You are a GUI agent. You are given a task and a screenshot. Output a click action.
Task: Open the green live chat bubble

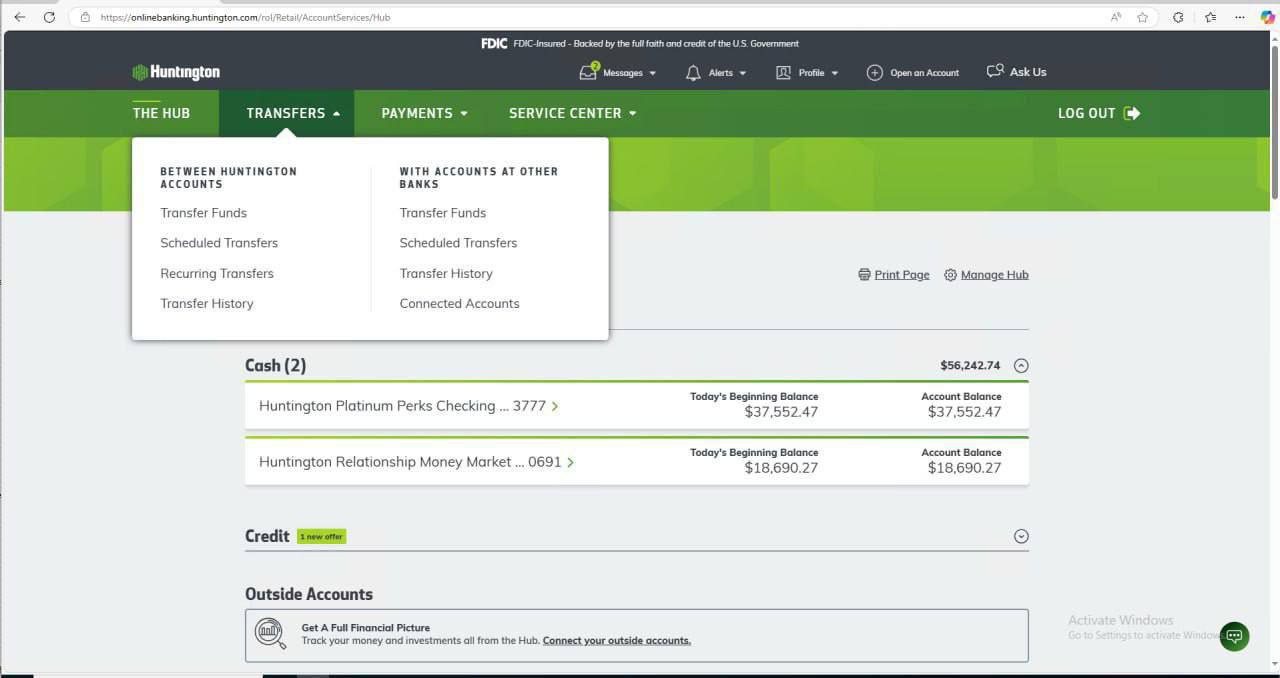point(1234,636)
